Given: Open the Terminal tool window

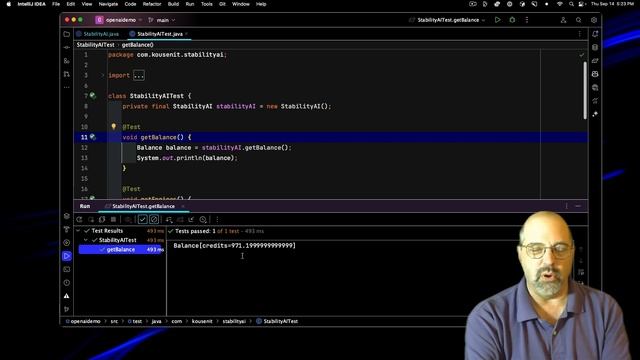Looking at the screenshot, I should coord(67,269).
